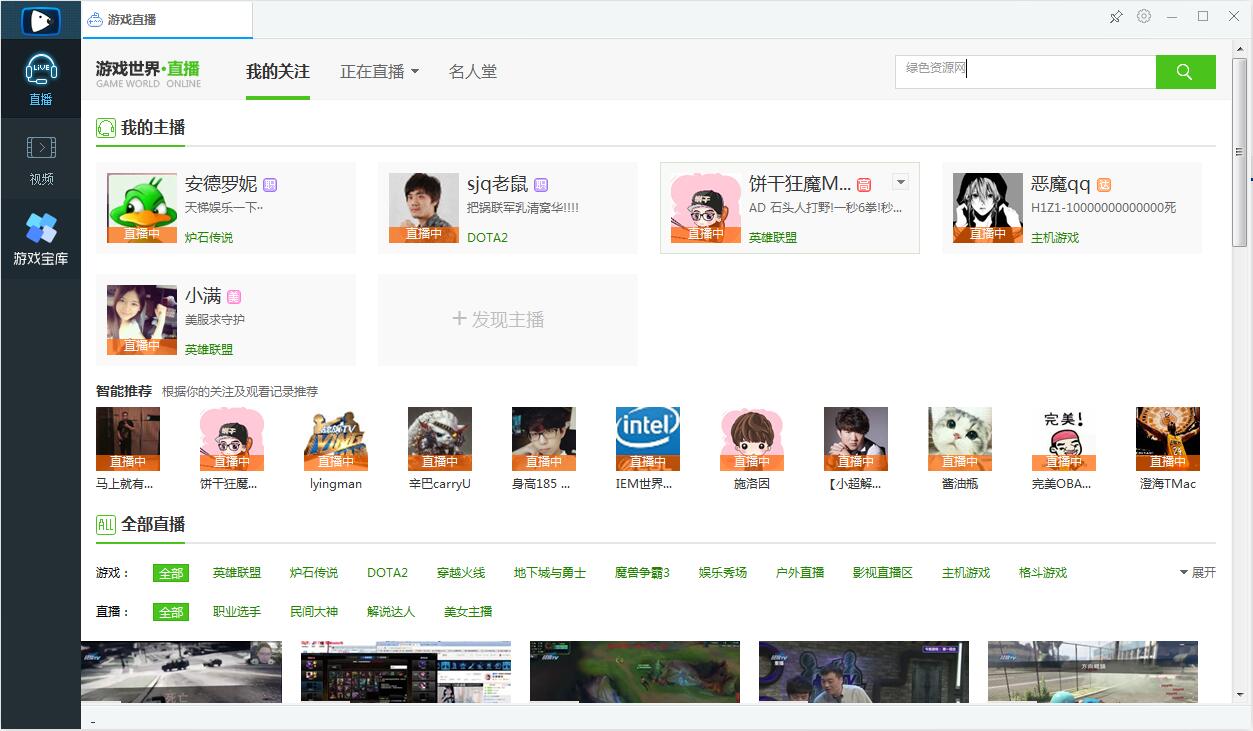This screenshot has width=1253, height=731.
Task: Switch to the 名人堂 tab
Action: point(473,71)
